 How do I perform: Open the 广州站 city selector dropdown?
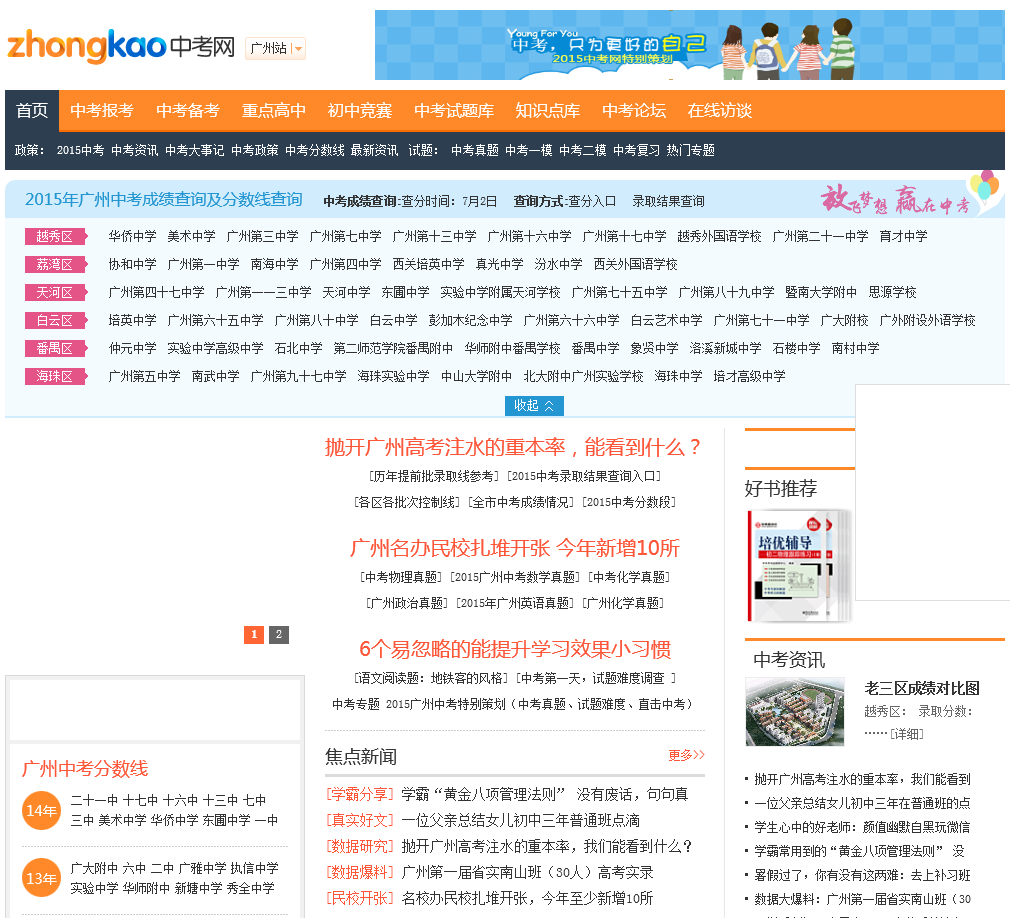click(x=275, y=48)
